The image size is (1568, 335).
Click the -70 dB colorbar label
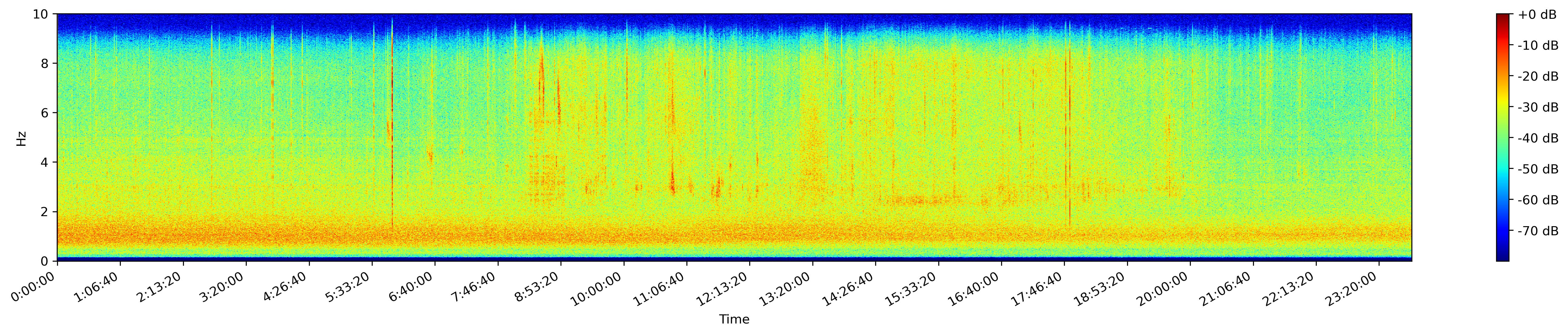point(1538,231)
